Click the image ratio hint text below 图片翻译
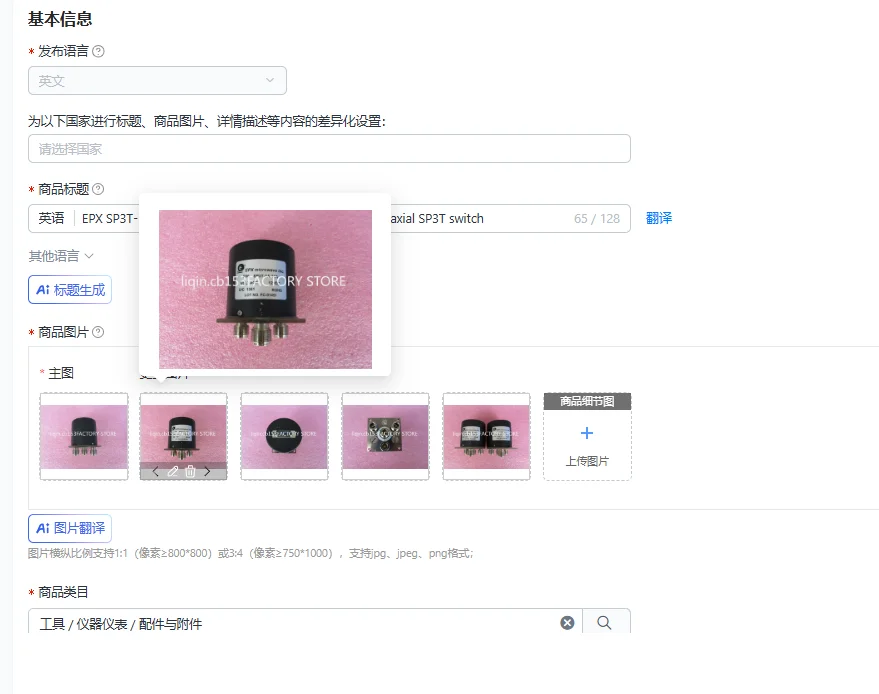The width and height of the screenshot is (879, 694). (x=251, y=554)
